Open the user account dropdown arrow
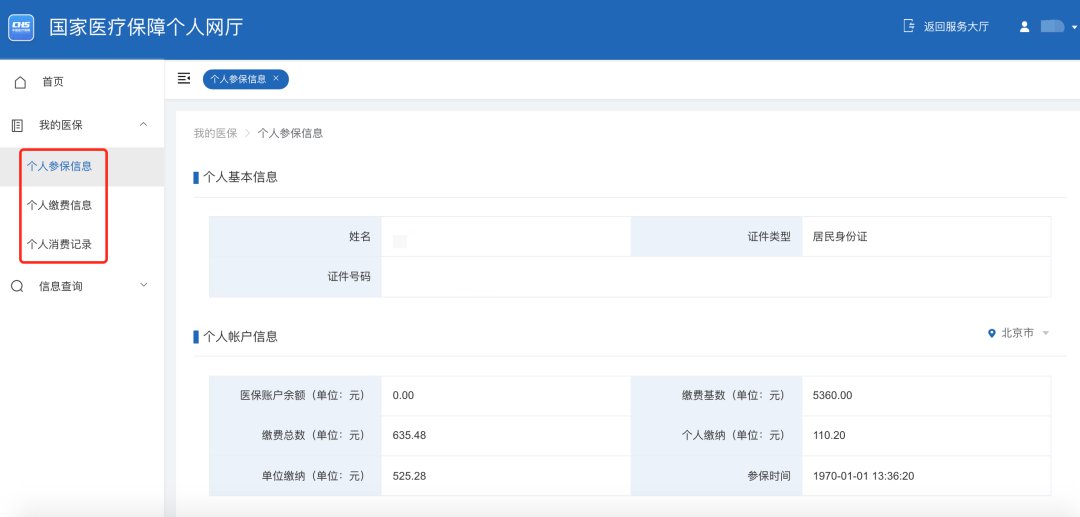 1074,28
